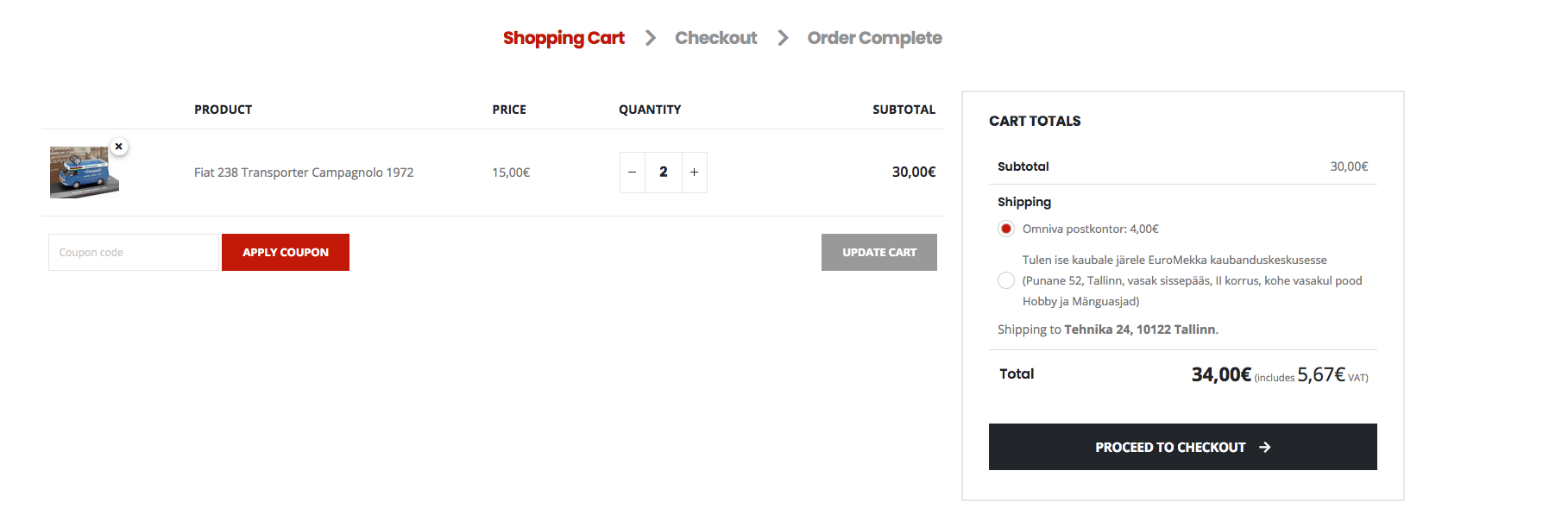The image size is (1568, 521).
Task: Click the SUBTOTAL column header in product table
Action: tap(904, 110)
